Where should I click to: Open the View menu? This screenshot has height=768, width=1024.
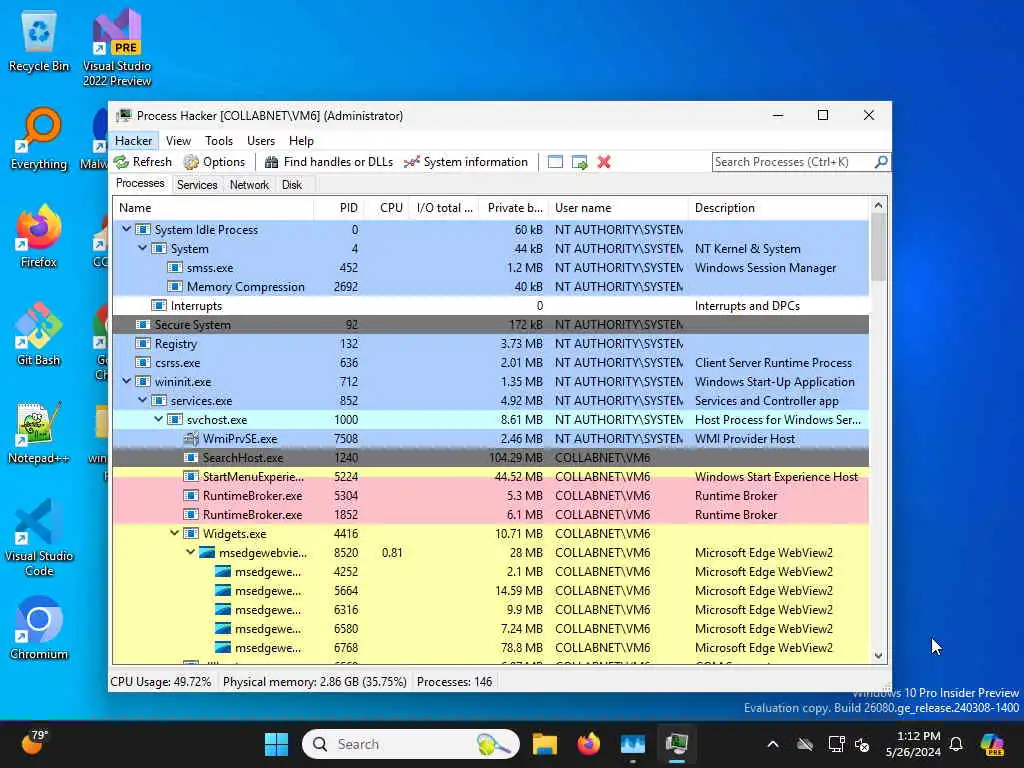tap(178, 141)
